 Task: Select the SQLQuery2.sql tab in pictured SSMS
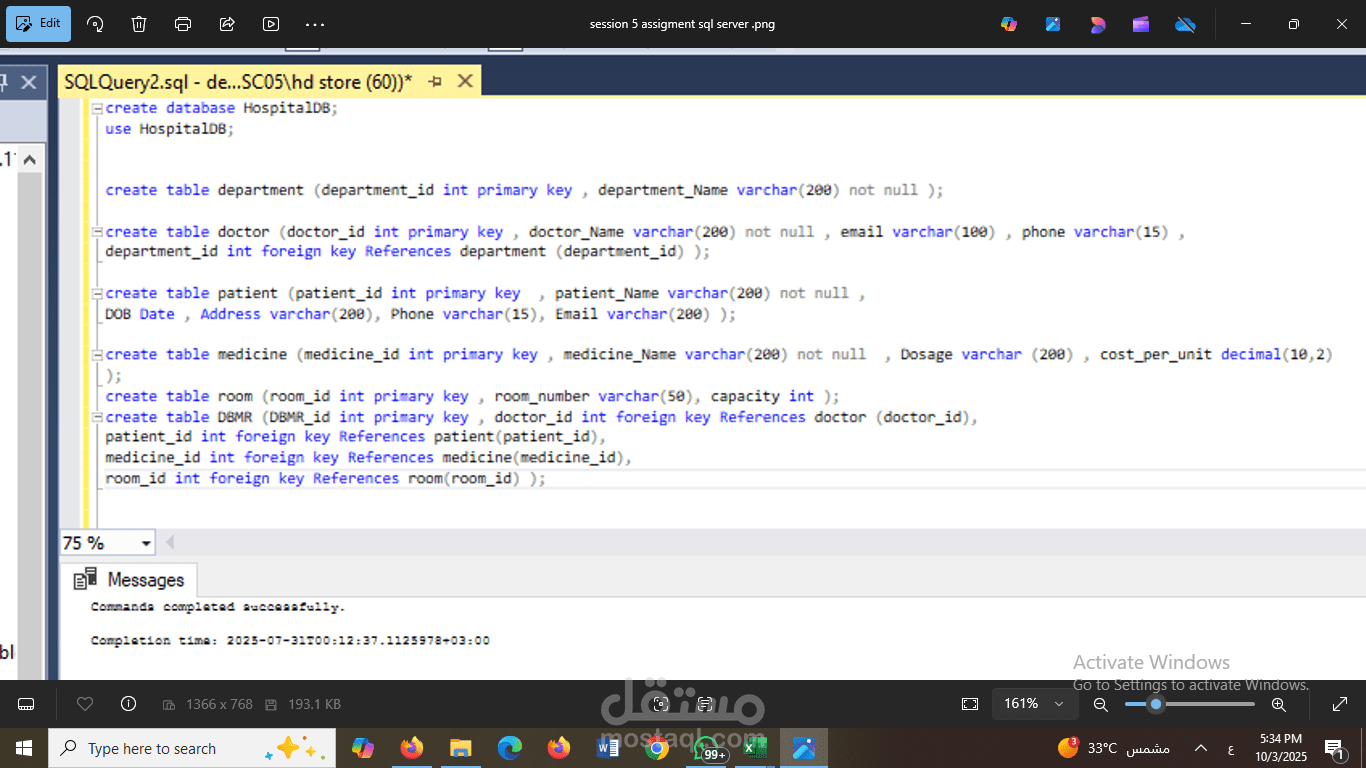click(x=238, y=82)
